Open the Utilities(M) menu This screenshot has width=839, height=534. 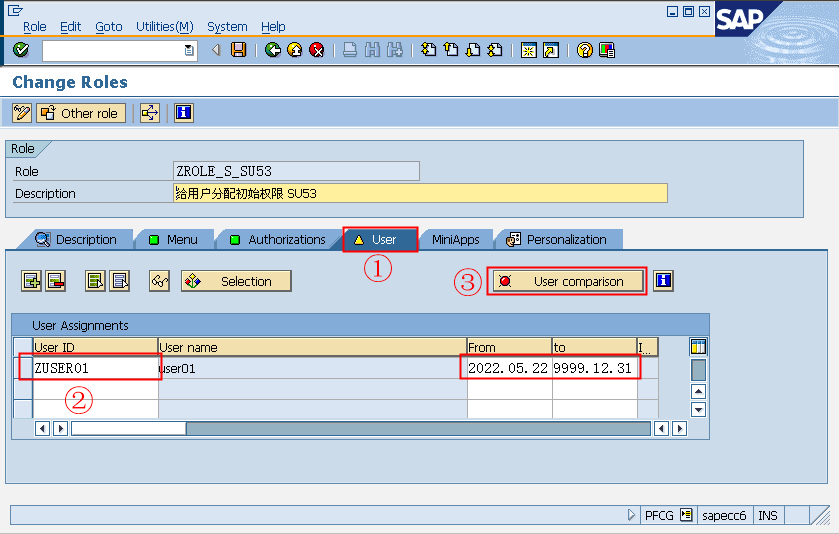tap(164, 27)
